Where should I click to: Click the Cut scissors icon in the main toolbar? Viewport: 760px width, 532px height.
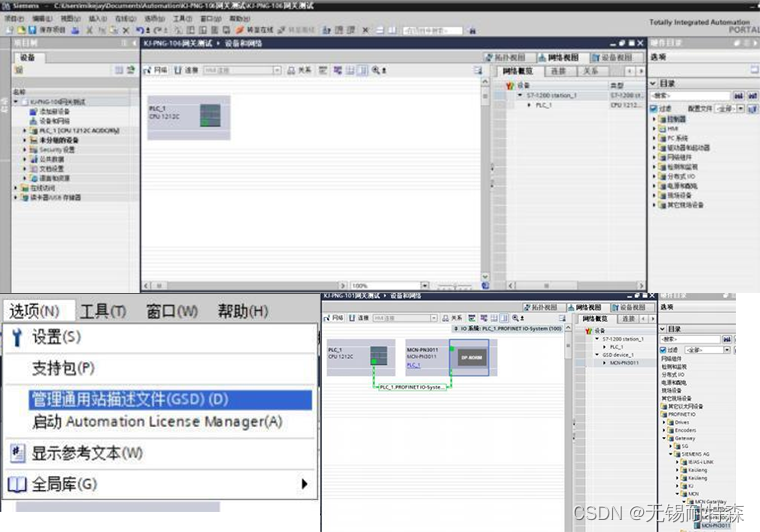tap(89, 30)
